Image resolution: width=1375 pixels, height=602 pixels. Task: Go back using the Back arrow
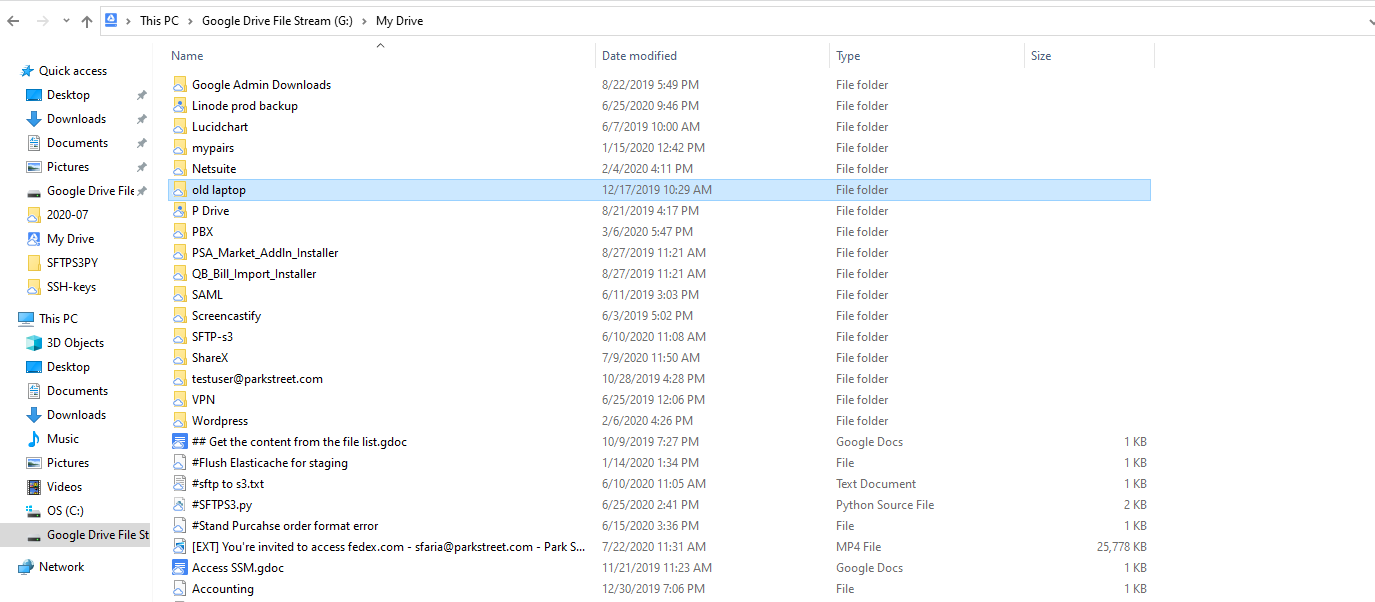tap(13, 21)
